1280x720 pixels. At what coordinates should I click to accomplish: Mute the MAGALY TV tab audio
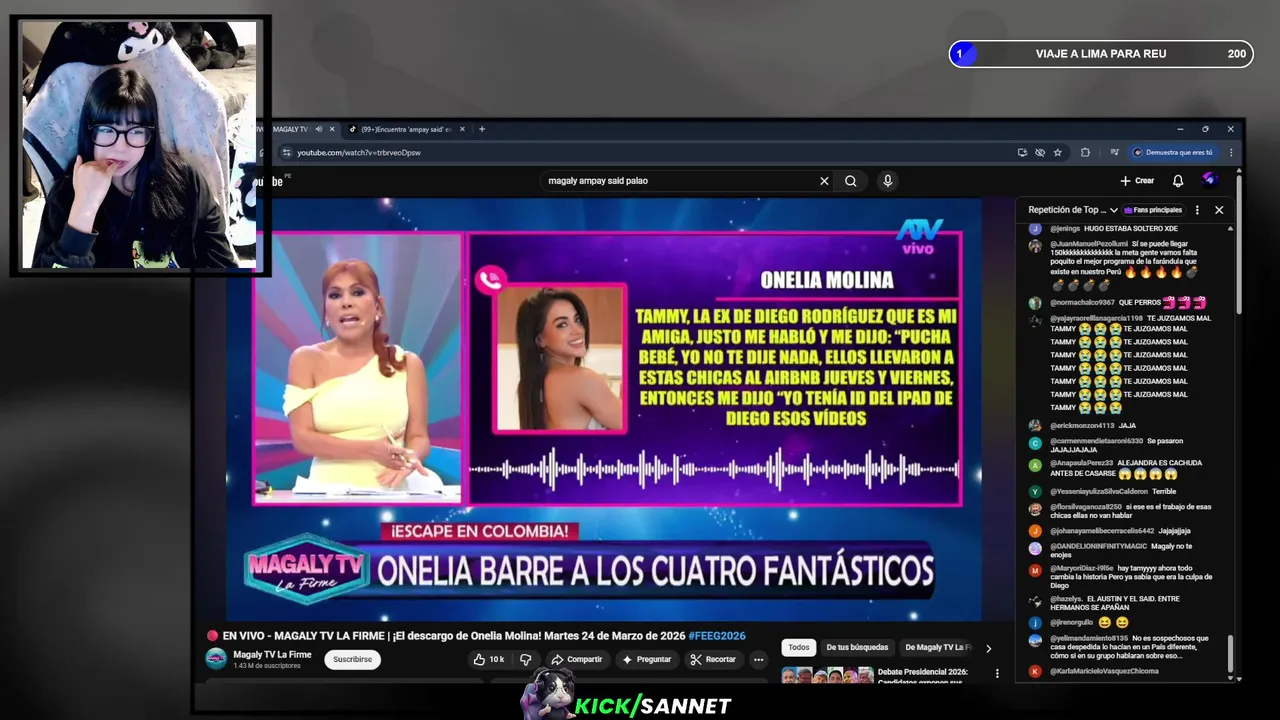319,129
